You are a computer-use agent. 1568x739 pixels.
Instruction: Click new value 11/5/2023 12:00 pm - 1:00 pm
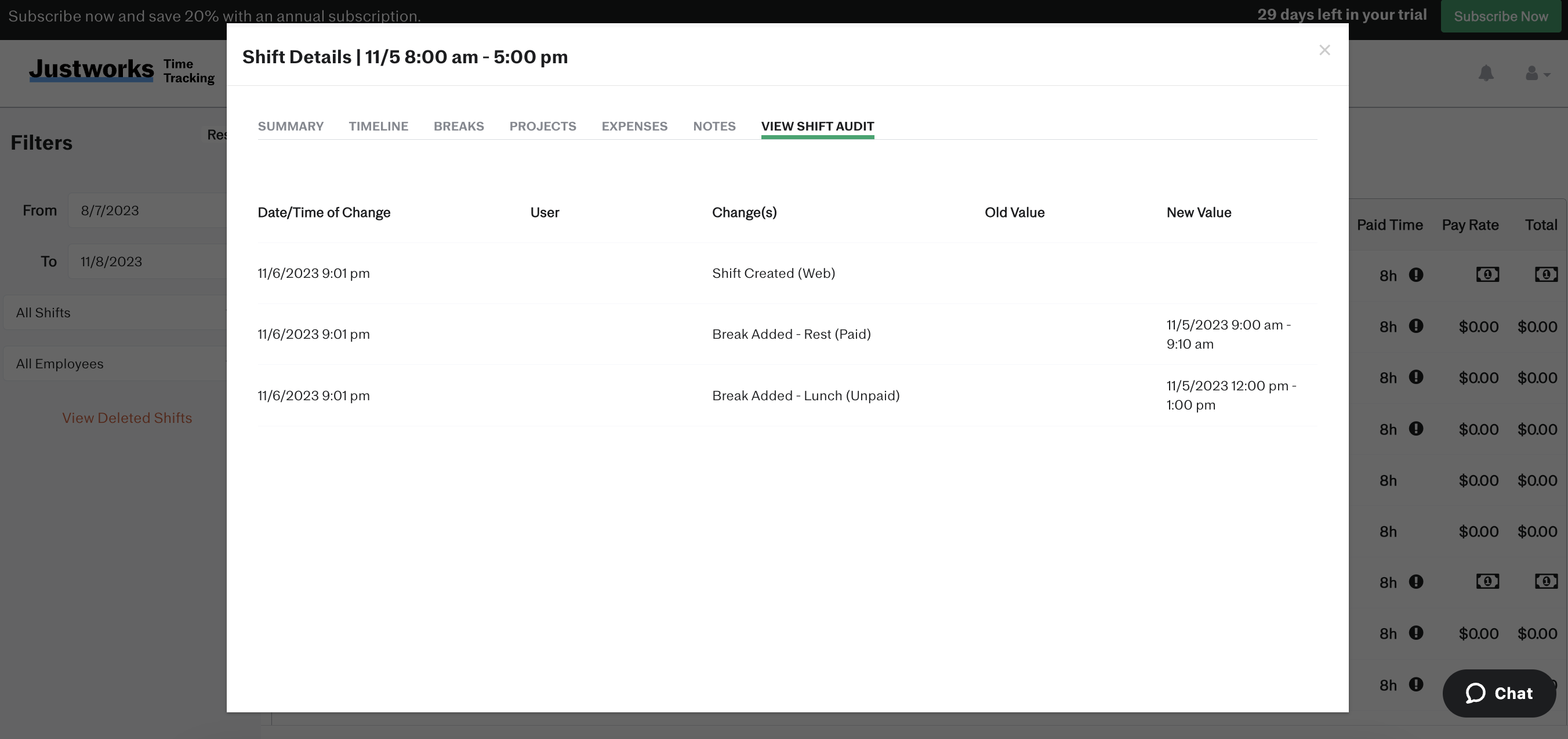1231,395
